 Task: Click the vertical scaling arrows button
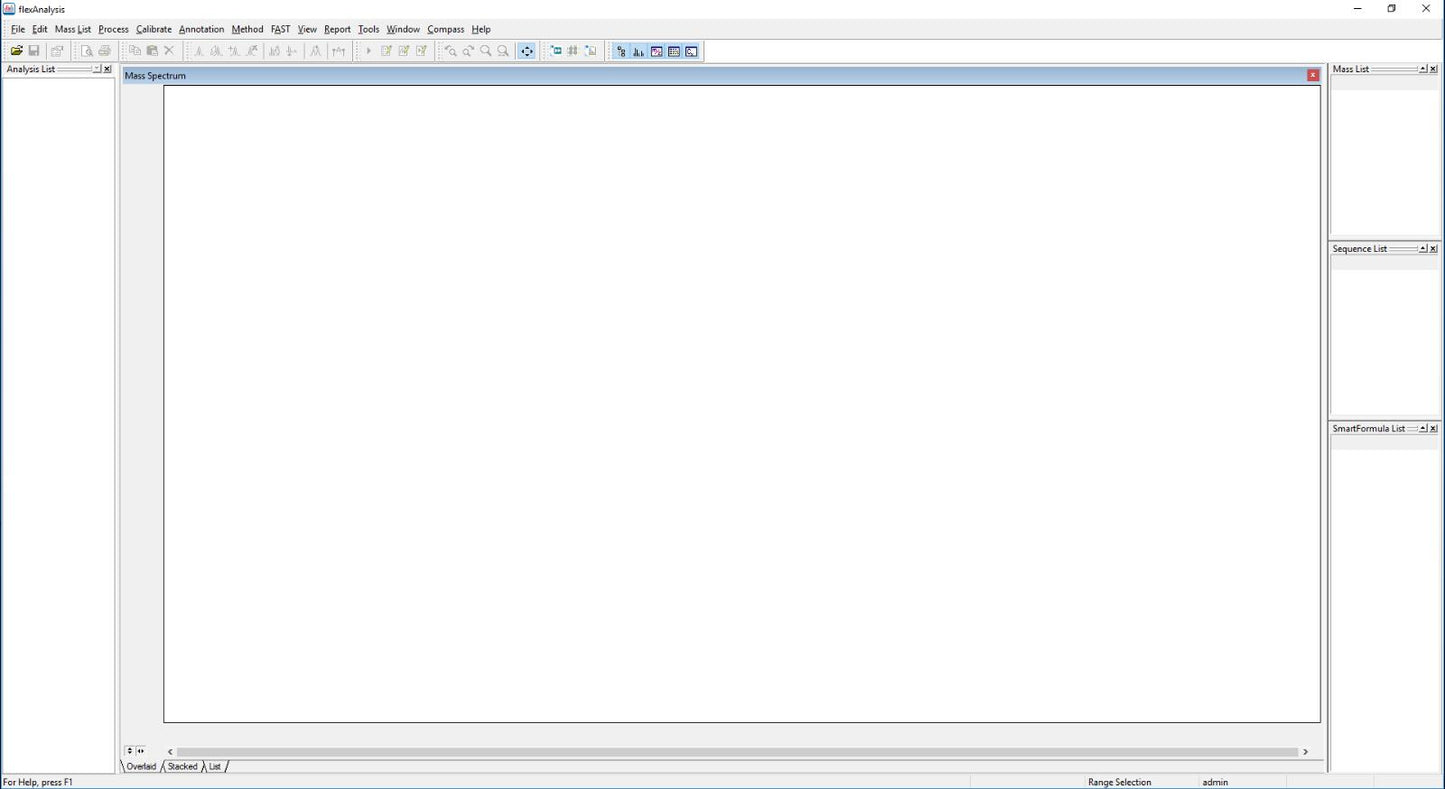point(130,751)
